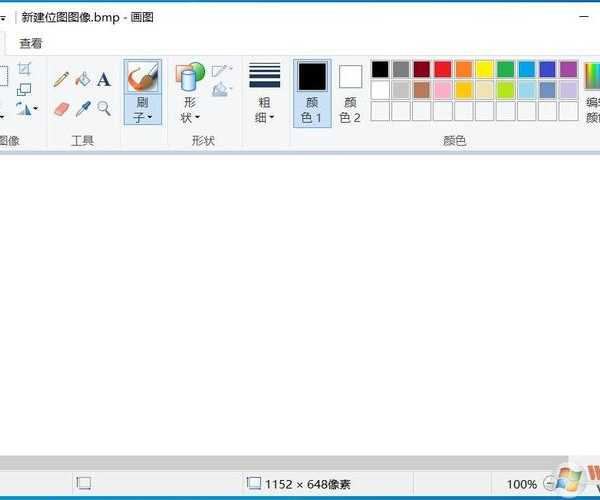Pick the light gray color swatch

tap(401, 90)
